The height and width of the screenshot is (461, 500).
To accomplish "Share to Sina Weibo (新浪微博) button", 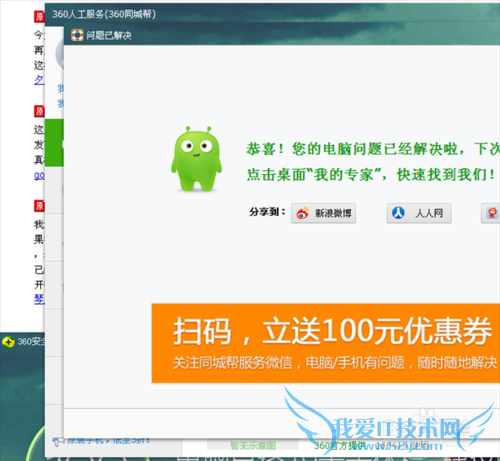I will 323,213.
